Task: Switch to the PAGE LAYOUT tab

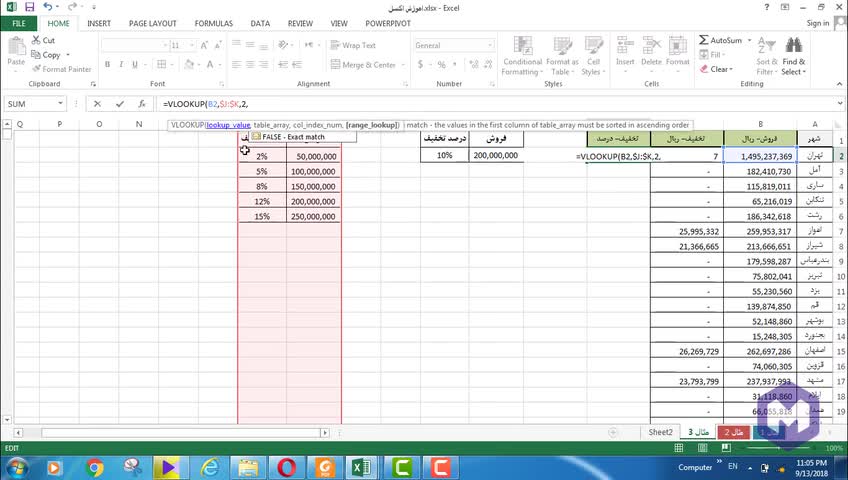Action: click(153, 23)
